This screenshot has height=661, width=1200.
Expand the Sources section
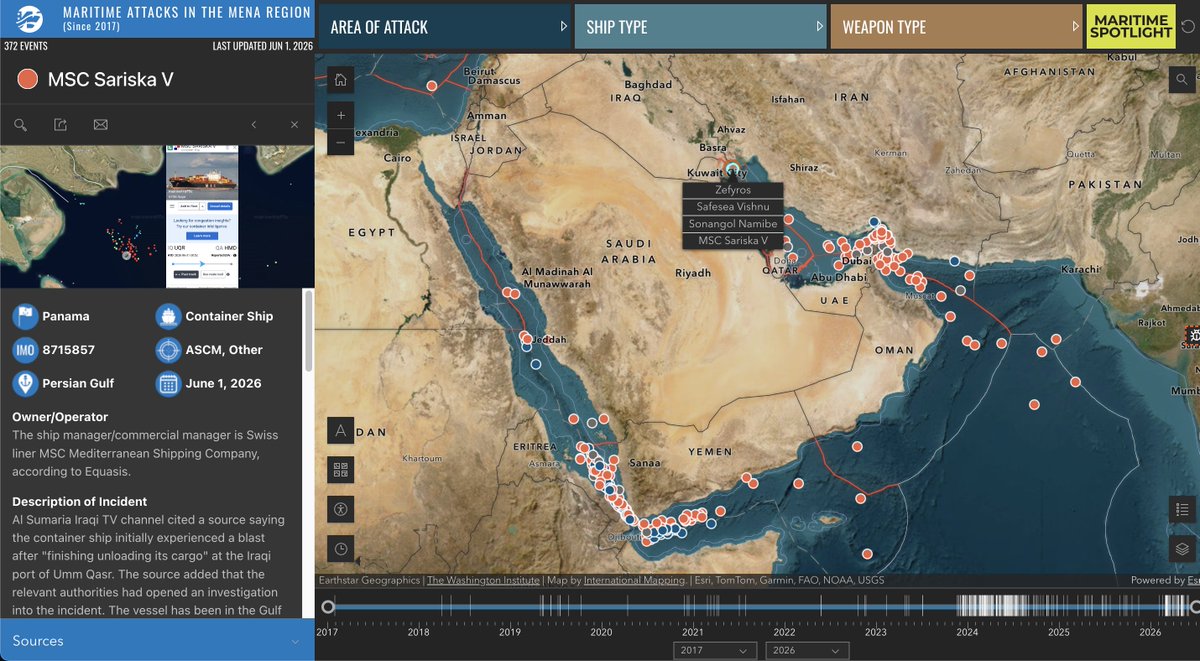157,641
